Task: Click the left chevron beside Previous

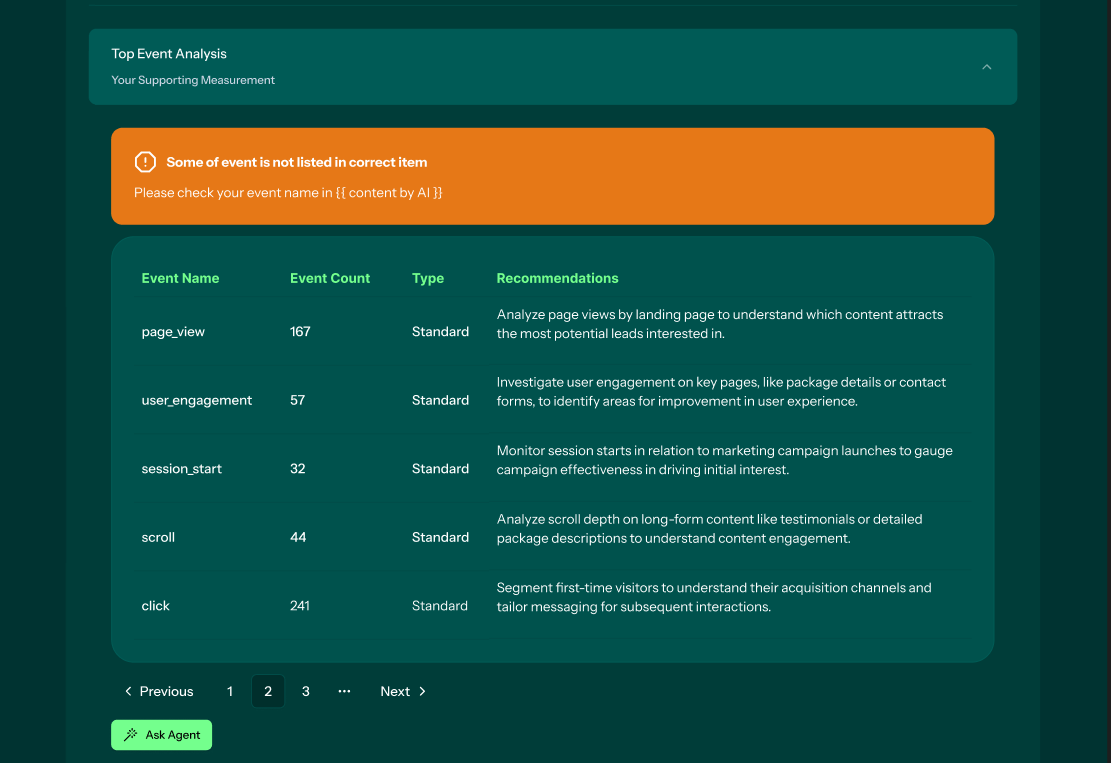Action: click(x=128, y=691)
